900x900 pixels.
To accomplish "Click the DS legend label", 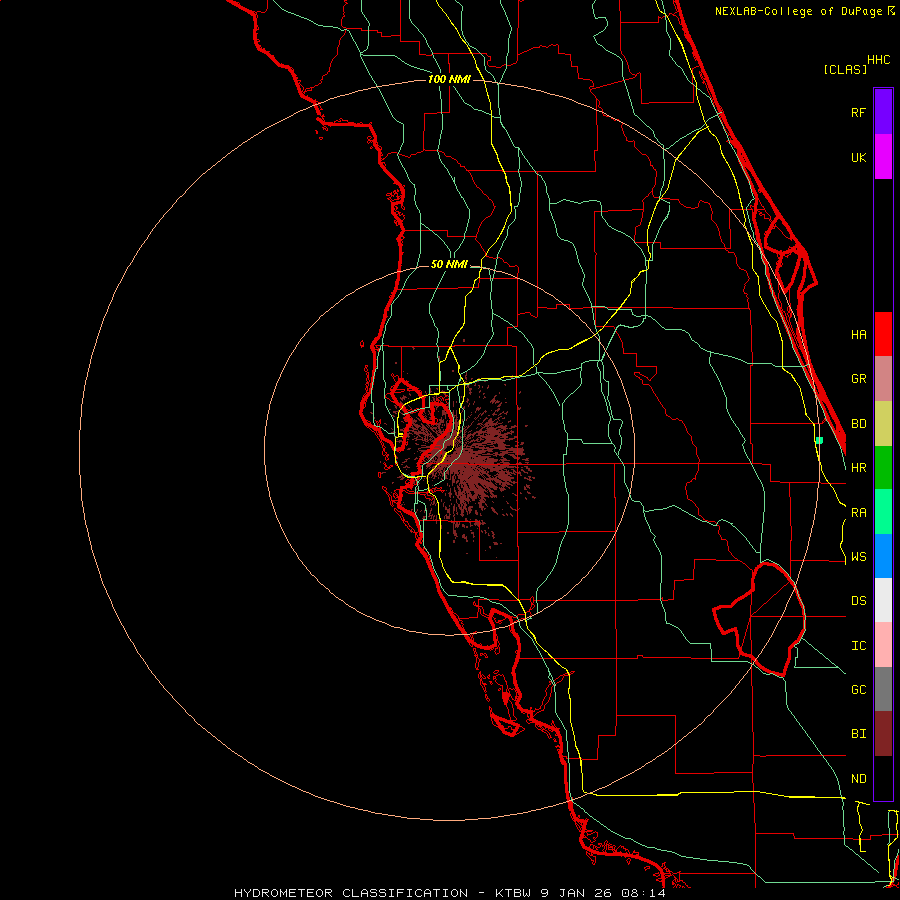I will (x=858, y=601).
